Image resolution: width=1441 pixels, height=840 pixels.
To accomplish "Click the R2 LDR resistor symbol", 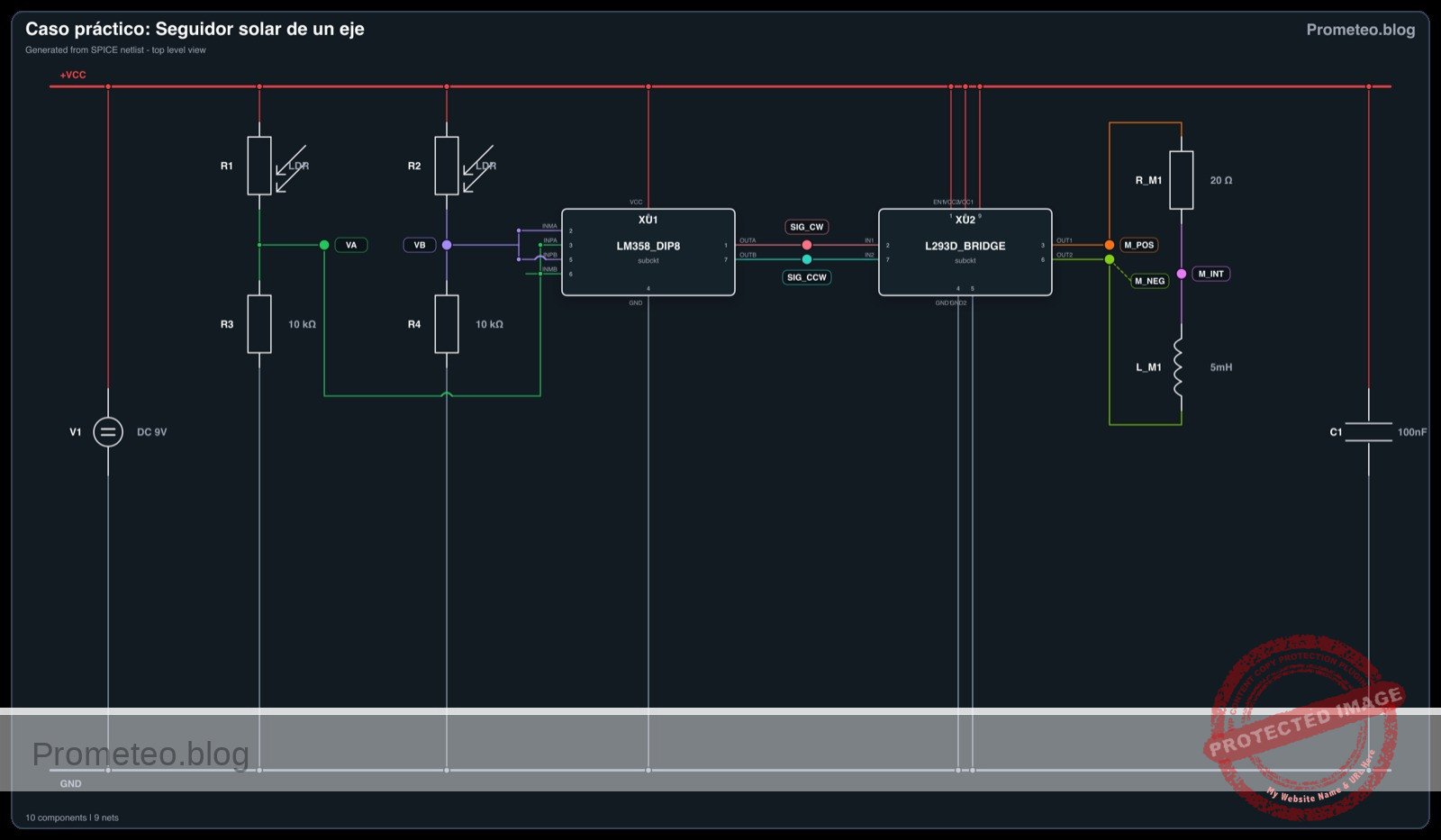I will (x=447, y=166).
